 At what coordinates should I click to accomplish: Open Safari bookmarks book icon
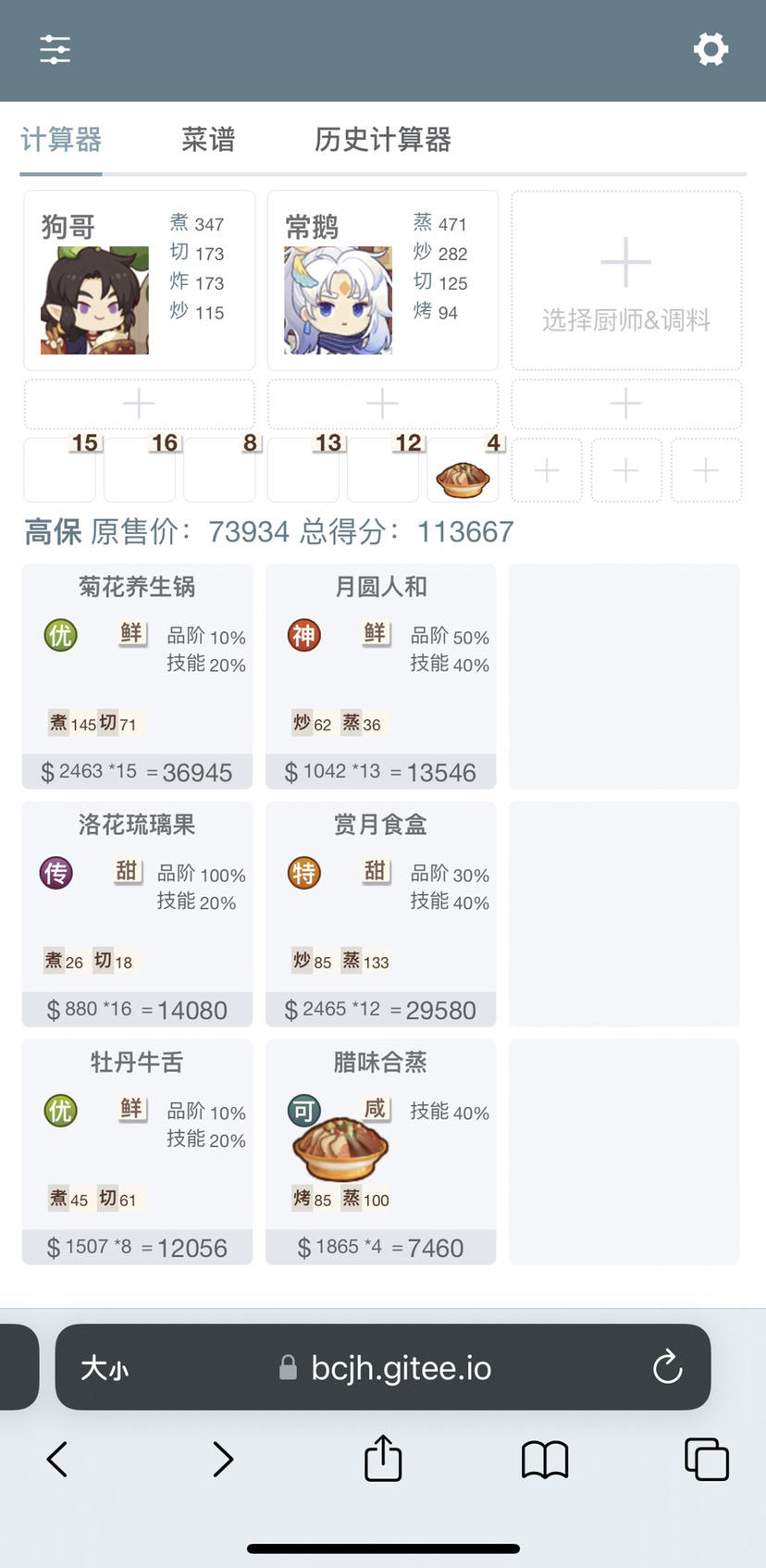click(545, 1460)
